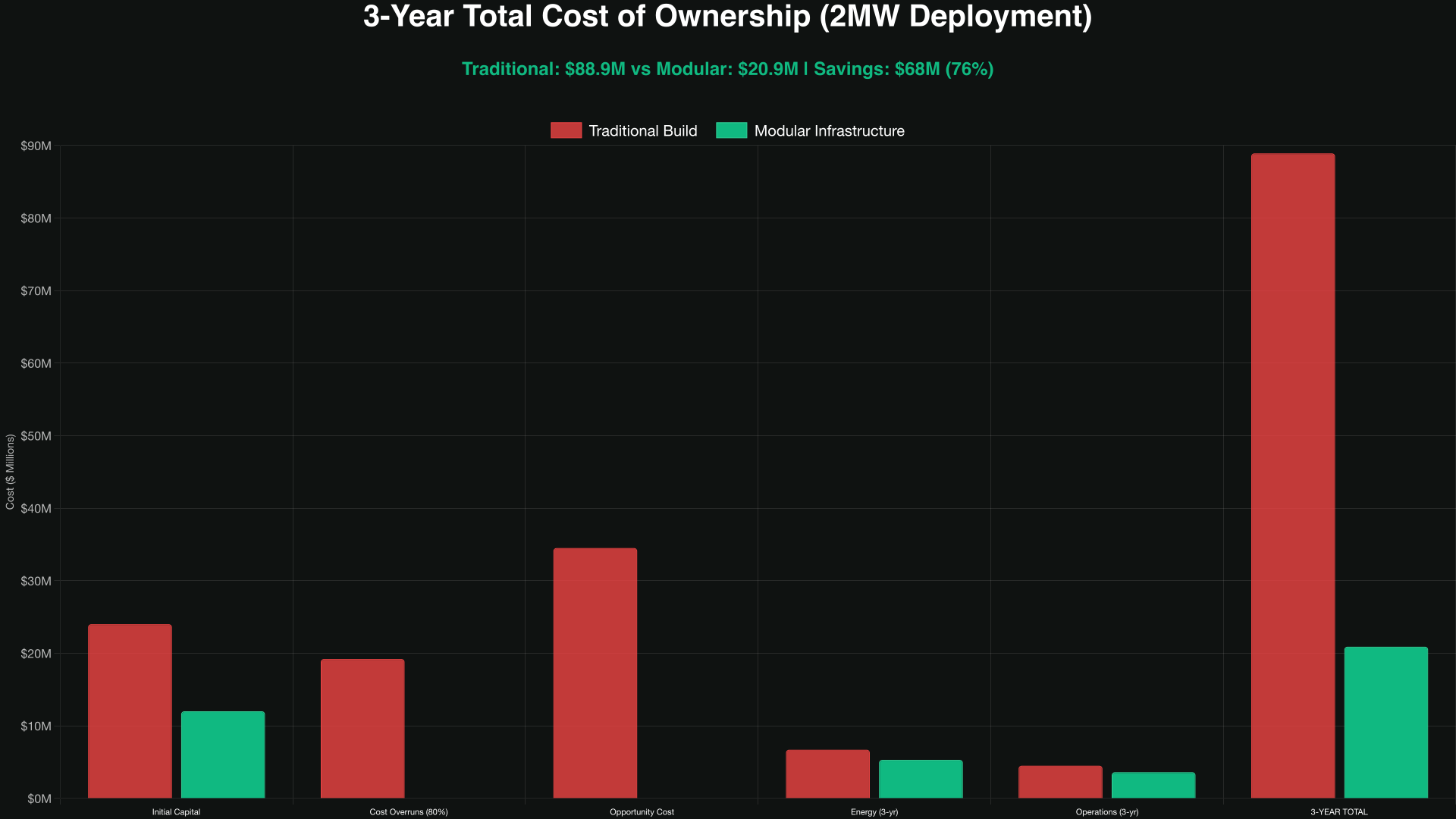Click the 'Initial Capital' axis label
1456x819 pixels.
[x=176, y=812]
